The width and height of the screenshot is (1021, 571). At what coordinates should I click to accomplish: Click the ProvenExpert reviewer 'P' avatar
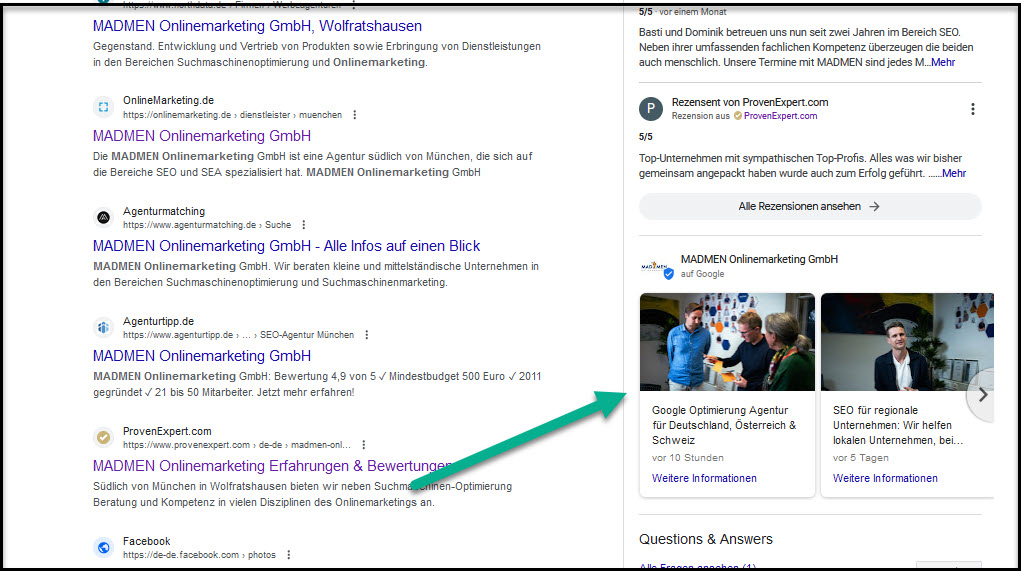(650, 109)
